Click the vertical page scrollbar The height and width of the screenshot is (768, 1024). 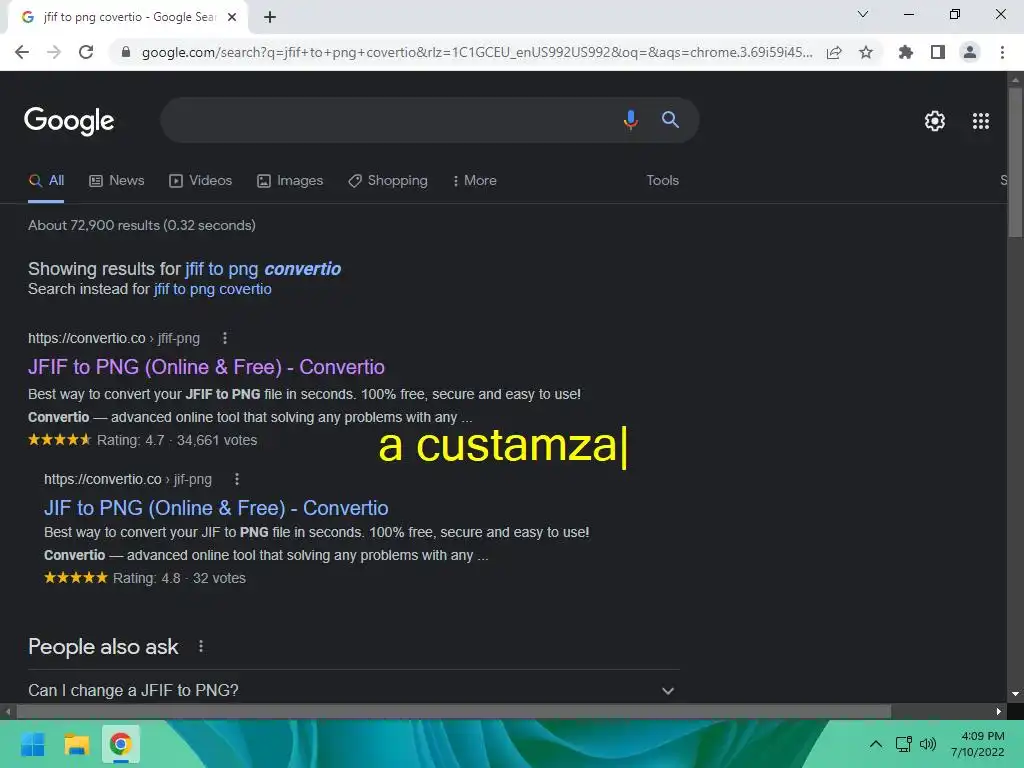tap(1015, 163)
